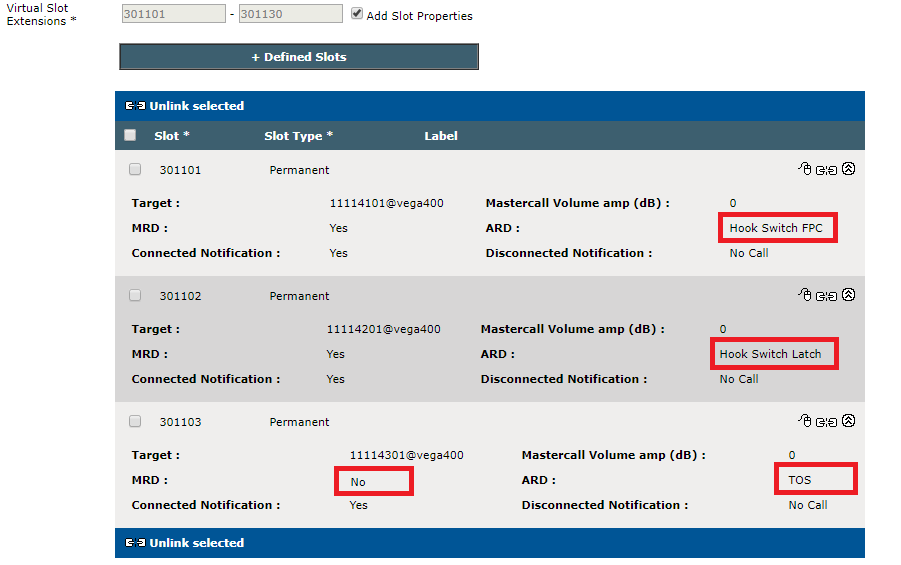901x565 pixels.
Task: Click the extension start field 301101
Action: point(174,14)
